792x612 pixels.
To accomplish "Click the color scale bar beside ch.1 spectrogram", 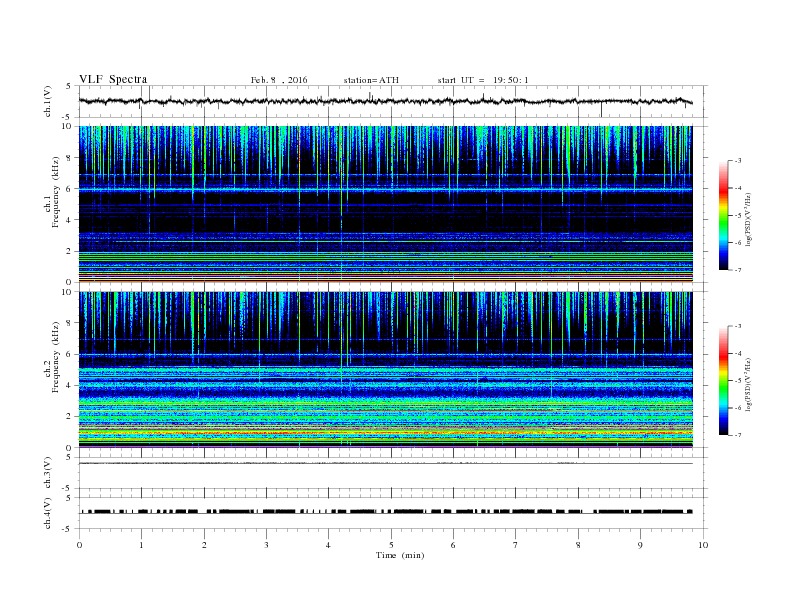I will point(723,215).
